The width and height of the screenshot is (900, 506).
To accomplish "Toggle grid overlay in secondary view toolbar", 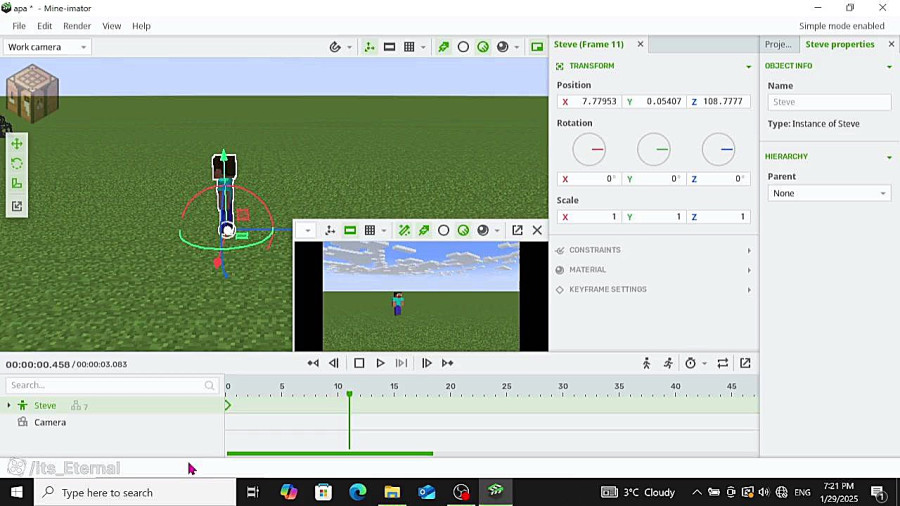I will (370, 231).
